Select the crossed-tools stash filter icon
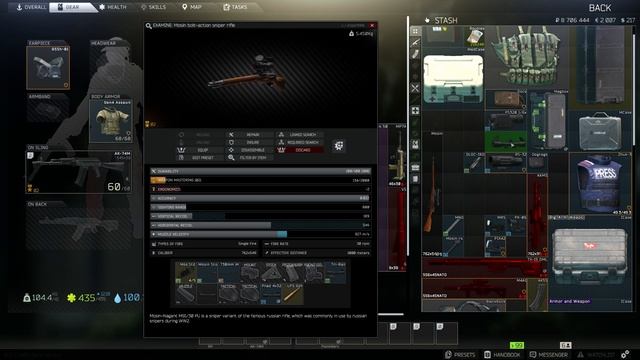This screenshot has height=360, width=640. coord(415,88)
